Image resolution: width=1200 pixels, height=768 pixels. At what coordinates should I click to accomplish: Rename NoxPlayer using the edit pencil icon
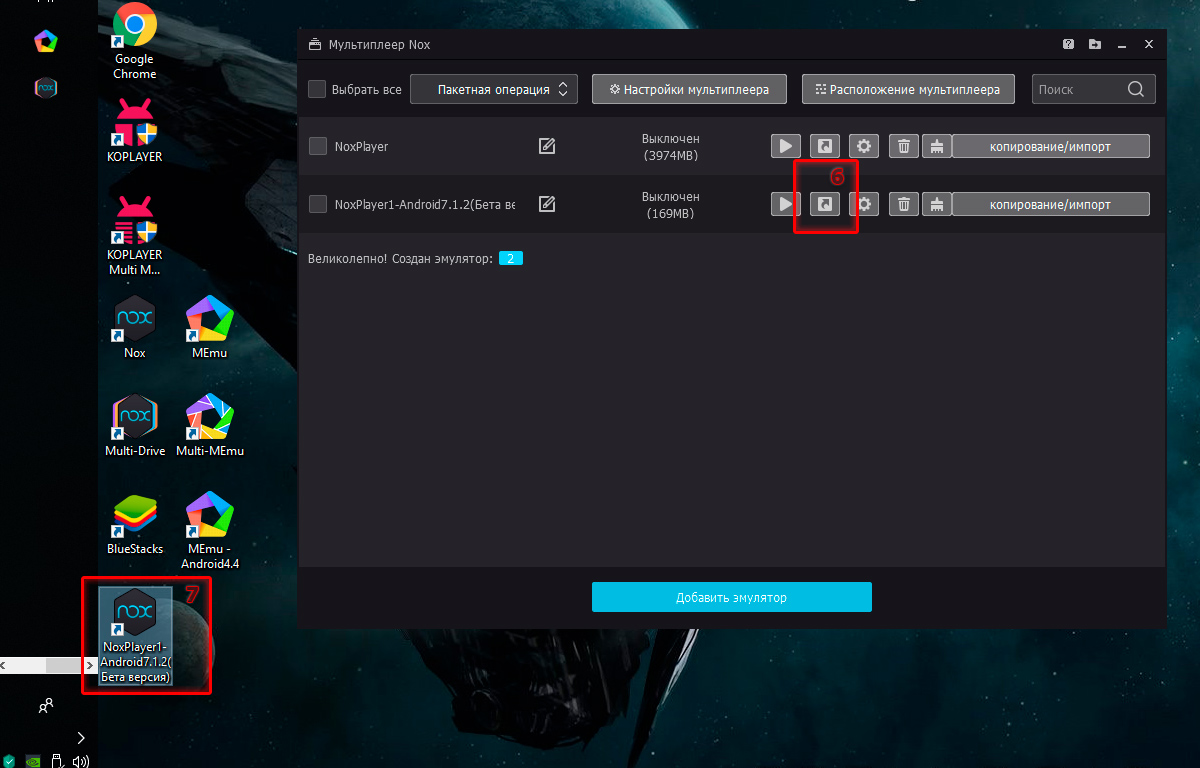tap(546, 146)
